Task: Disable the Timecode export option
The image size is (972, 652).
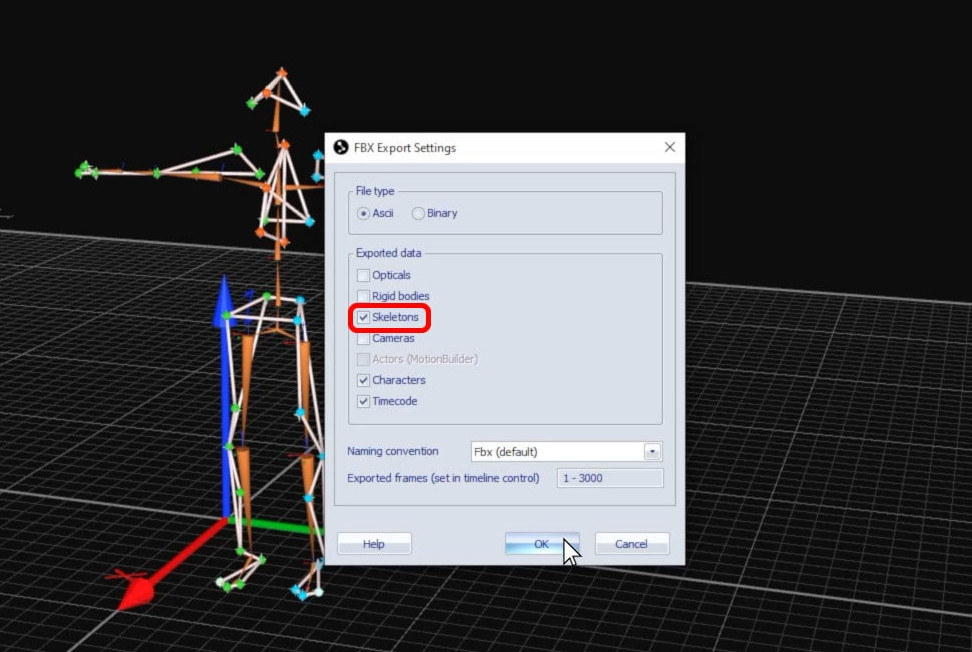Action: pos(363,401)
